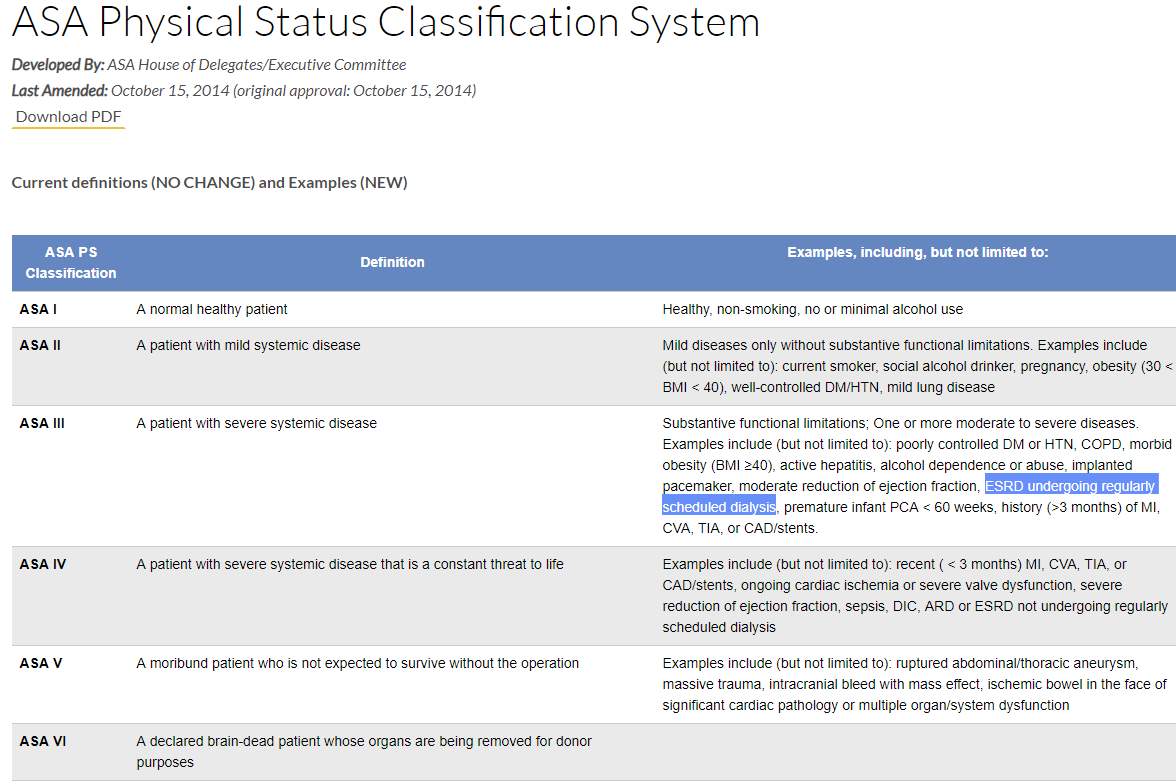Select the ASA IV row label

[x=42, y=564]
